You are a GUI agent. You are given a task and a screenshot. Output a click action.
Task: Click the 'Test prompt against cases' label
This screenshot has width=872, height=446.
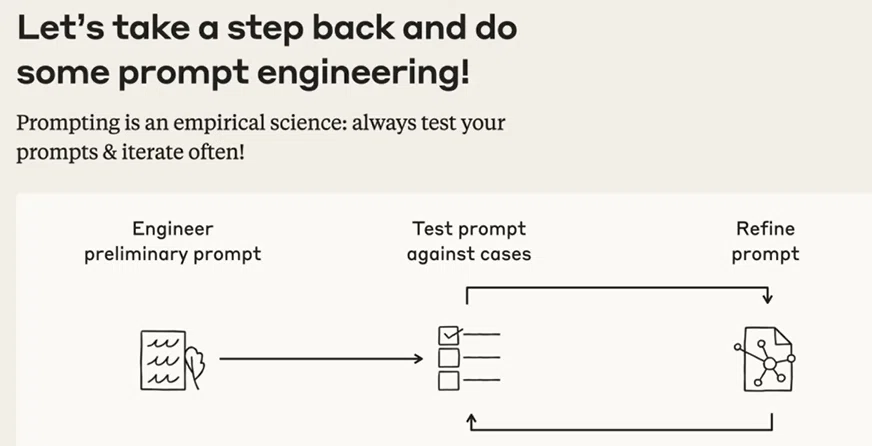tap(469, 241)
